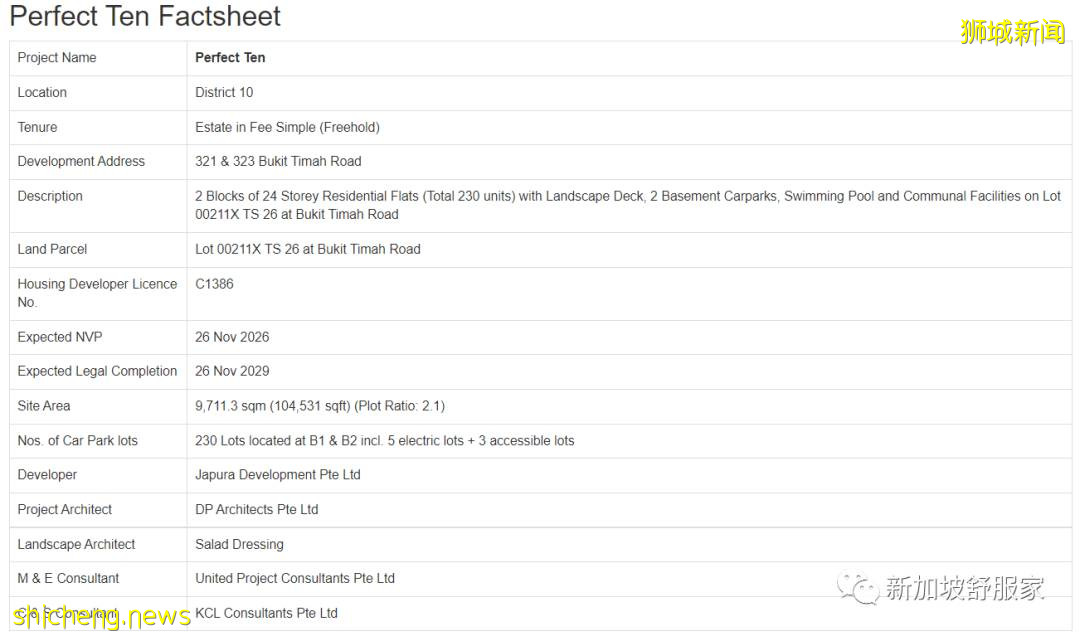The image size is (1080, 636).
Task: Click the "Perfect Ten Factsheet" heading
Action: click(145, 17)
